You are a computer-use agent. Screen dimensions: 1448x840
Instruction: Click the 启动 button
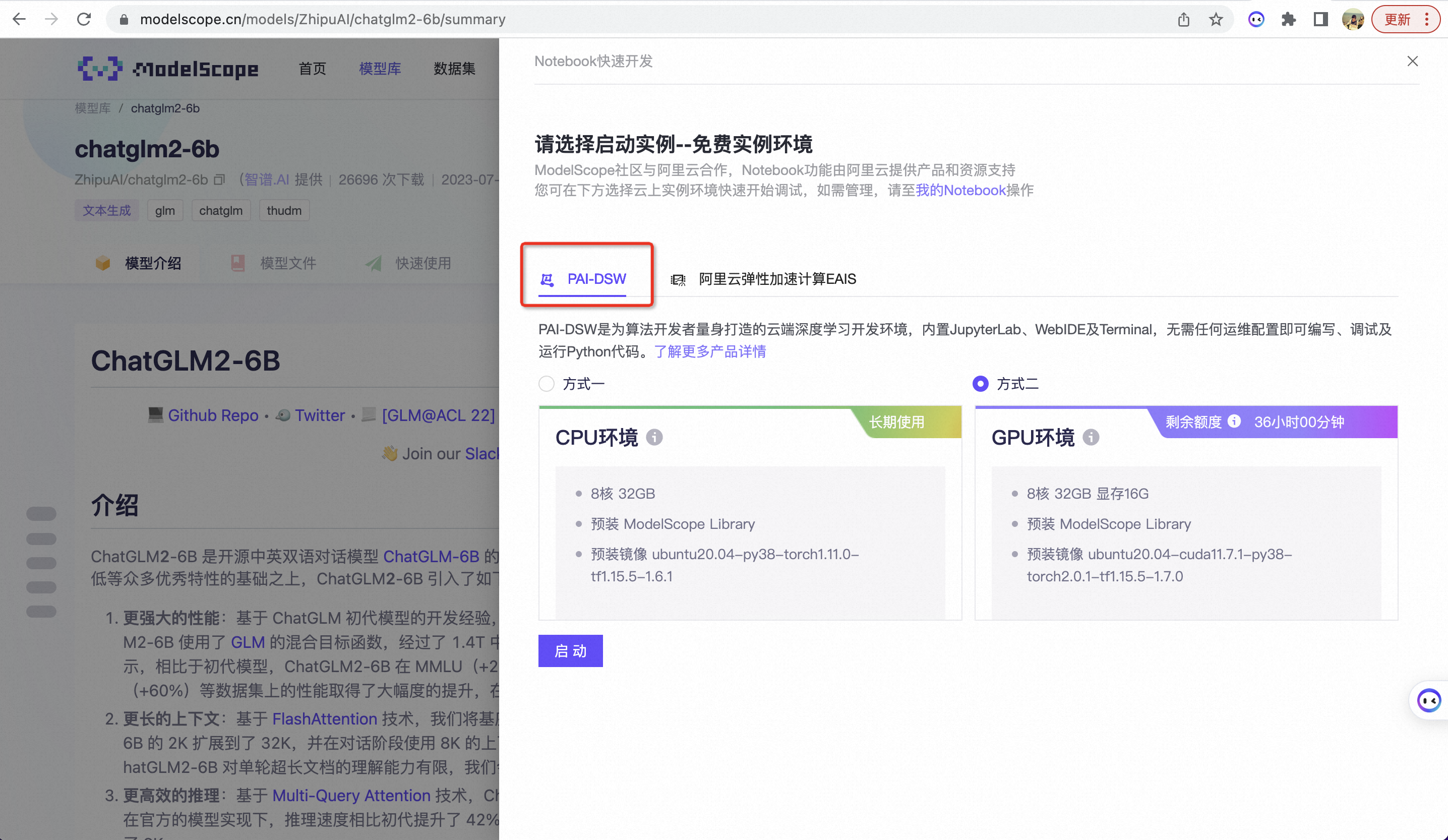(x=570, y=650)
